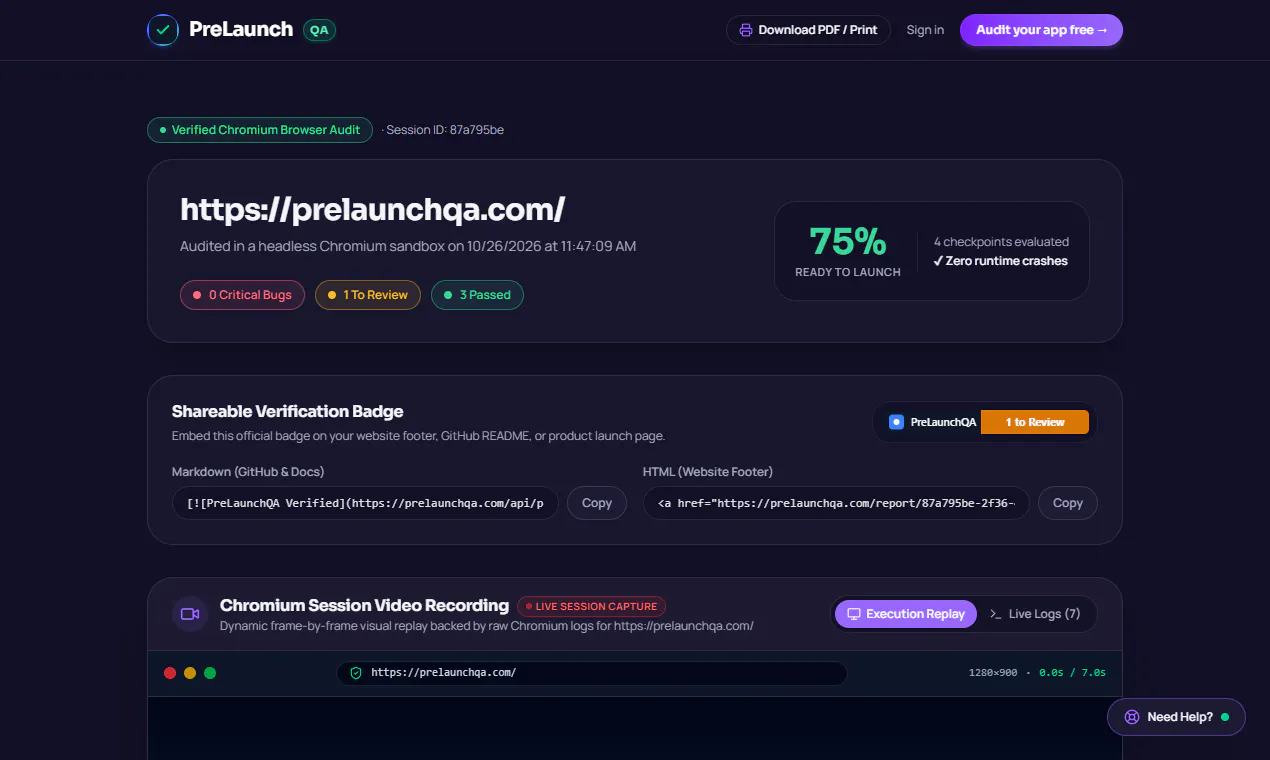Click the terminal prompt icon in Live Logs
Screen dimensions: 1270x760
[995, 614]
